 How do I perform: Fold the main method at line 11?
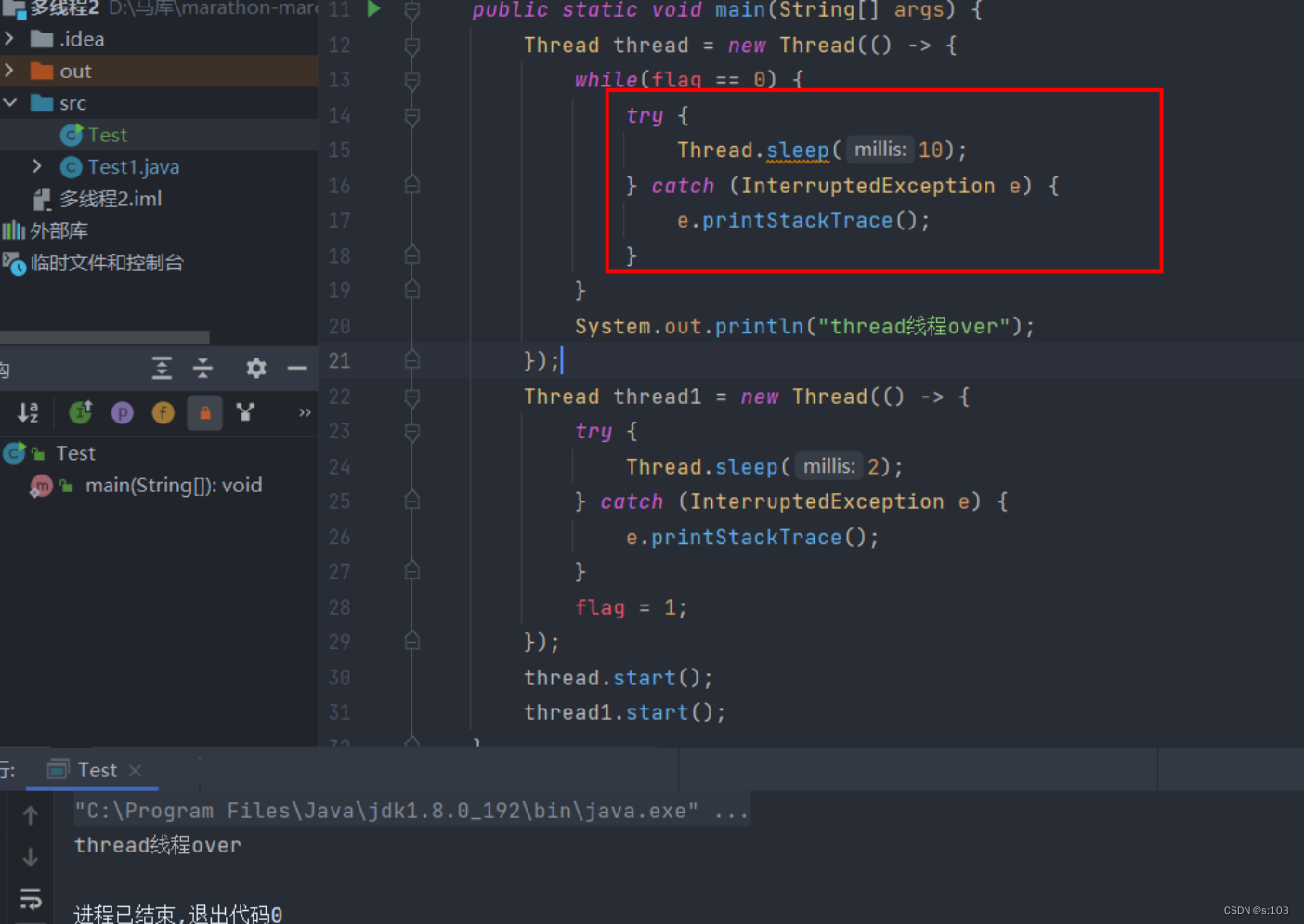click(x=412, y=10)
